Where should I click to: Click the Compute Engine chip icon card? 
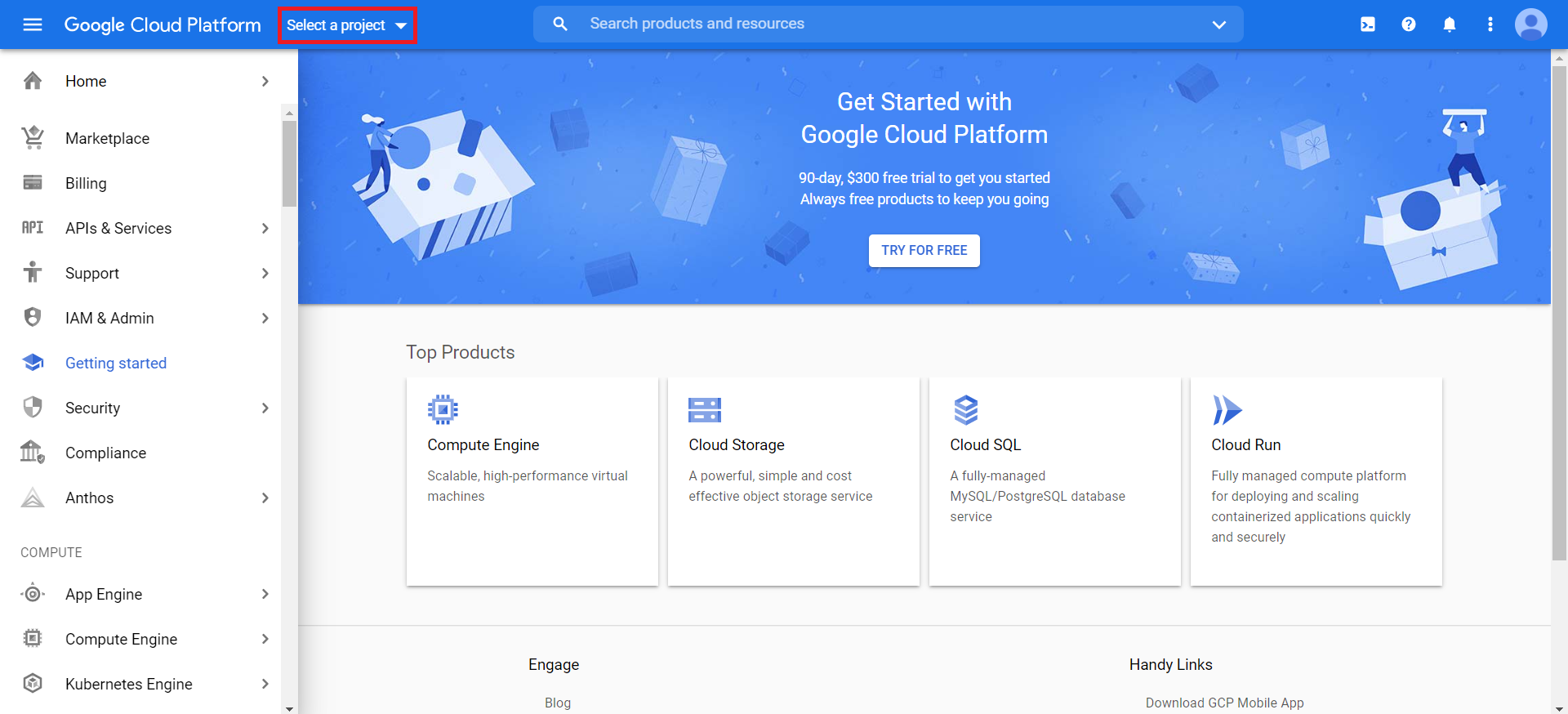(x=443, y=410)
